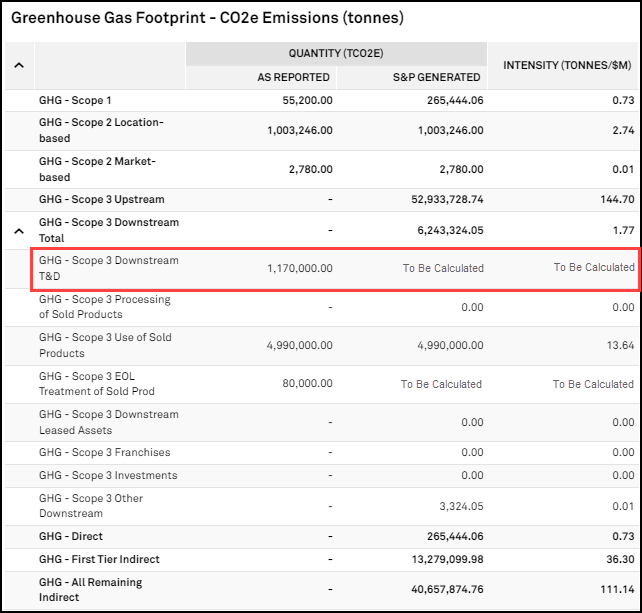Screen dimensions: 642x613
Task: Select the highlighted Scope 3 Downstream T&D row
Action: click(x=109, y=268)
